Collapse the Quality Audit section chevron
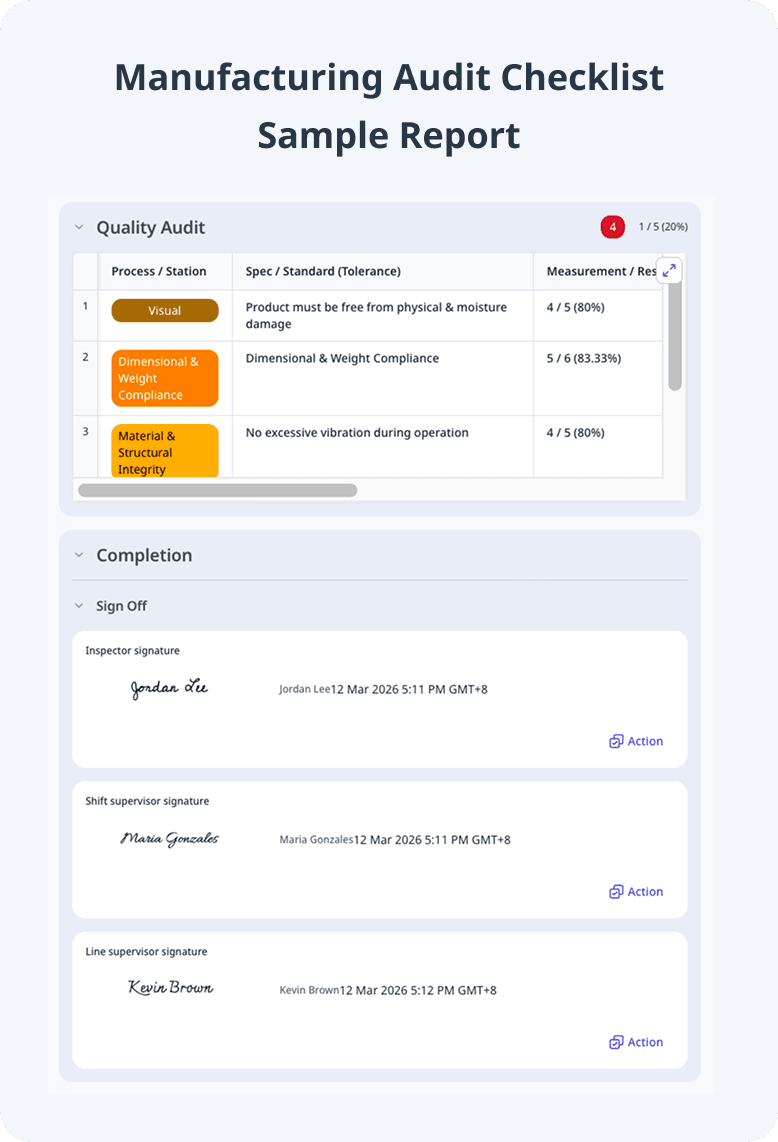 tap(79, 227)
